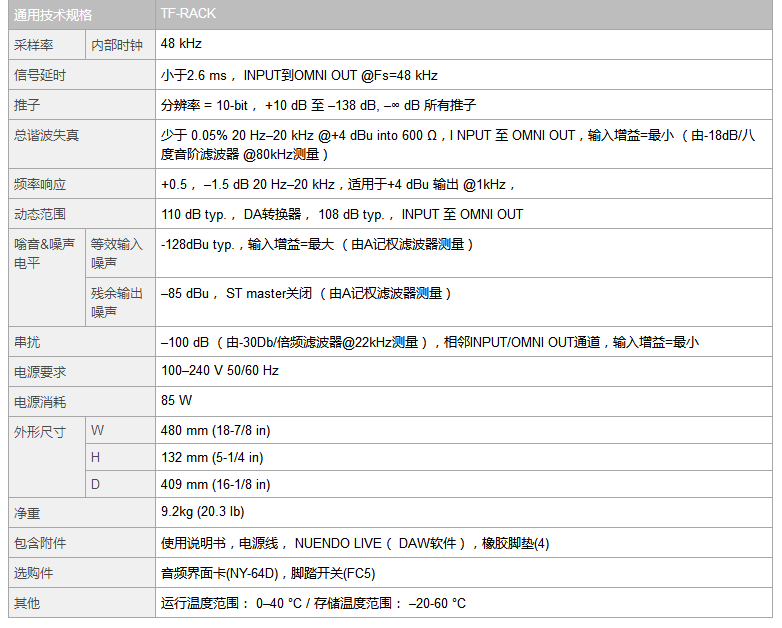Click the '净重' row label
The width and height of the screenshot is (782, 628).
(27, 513)
